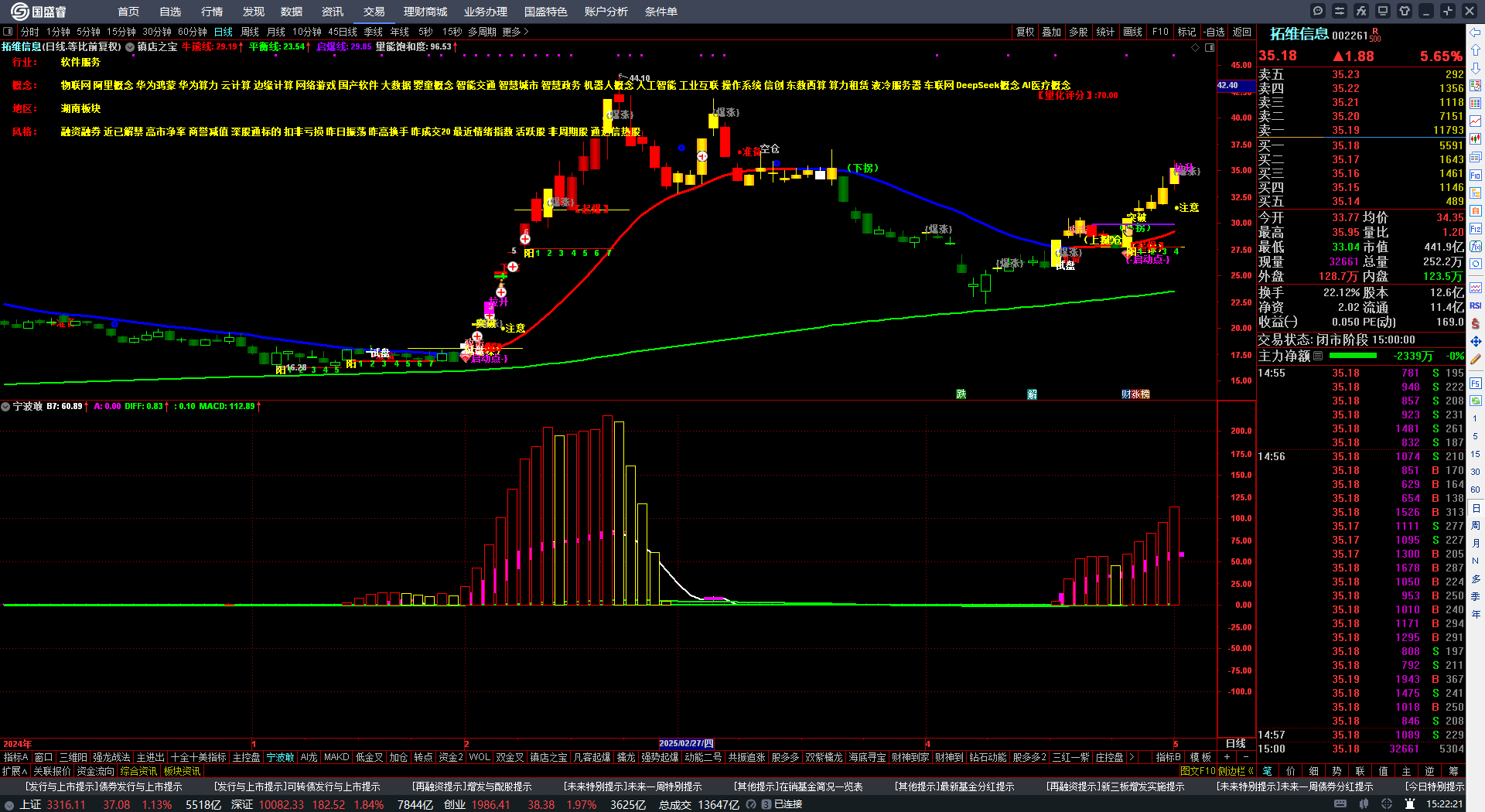Image resolution: width=1485 pixels, height=812 pixels.
Task: Click the RSI indicator sidebar icon
Action: click(1476, 305)
